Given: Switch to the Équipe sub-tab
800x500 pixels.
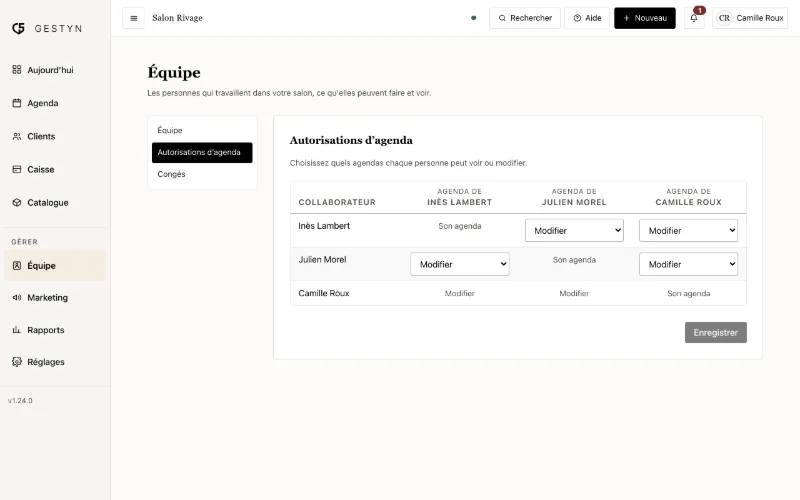Looking at the screenshot, I should 202,131.
